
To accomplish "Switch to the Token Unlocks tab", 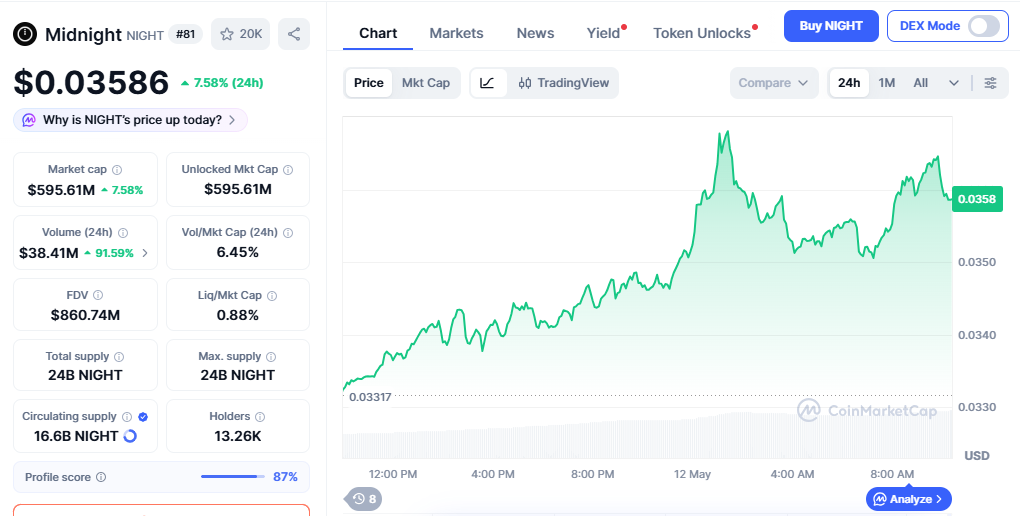I will pos(703,33).
